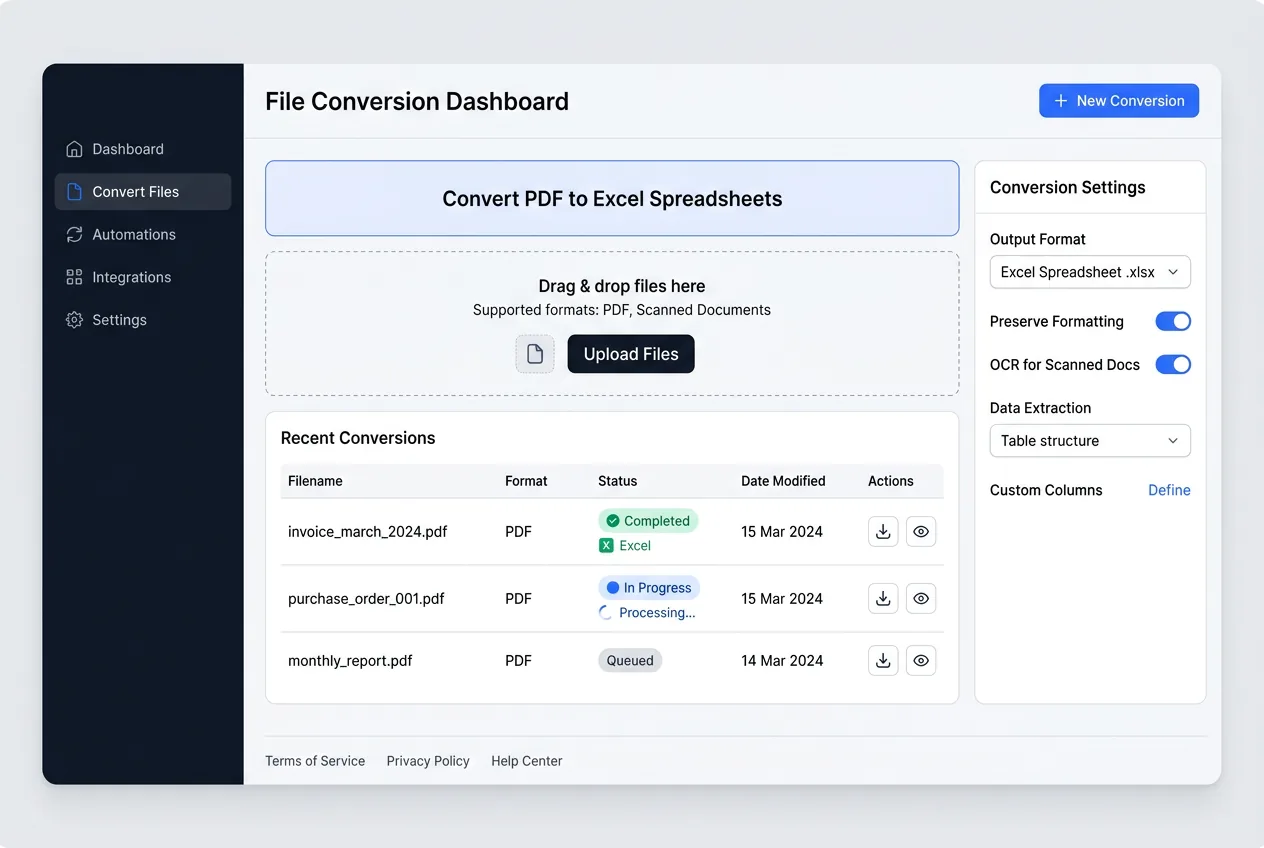This screenshot has height=848, width=1264.
Task: Download monthly_report.pdf using its download icon
Action: (x=883, y=660)
